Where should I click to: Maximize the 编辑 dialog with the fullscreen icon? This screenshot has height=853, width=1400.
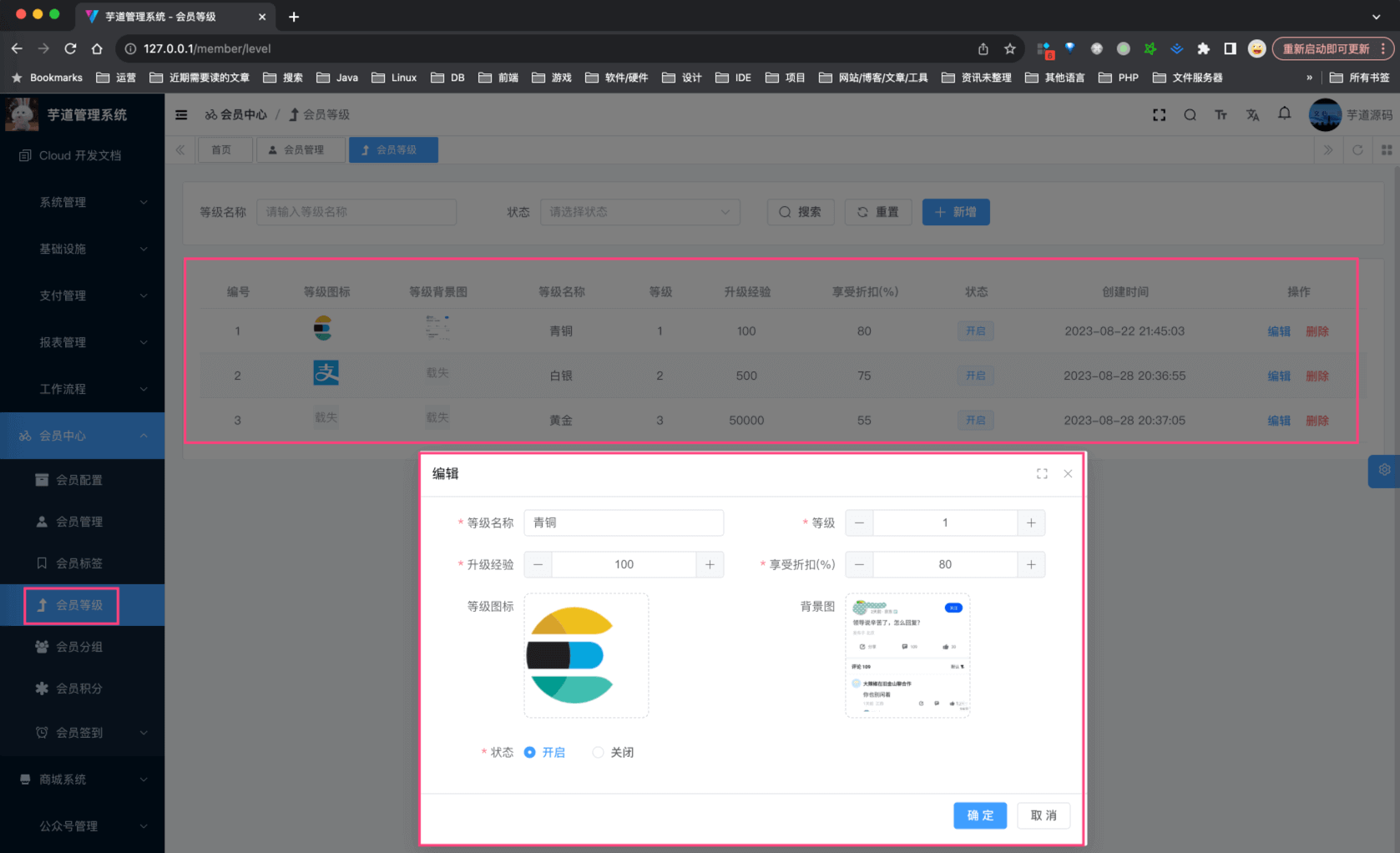[1042, 474]
